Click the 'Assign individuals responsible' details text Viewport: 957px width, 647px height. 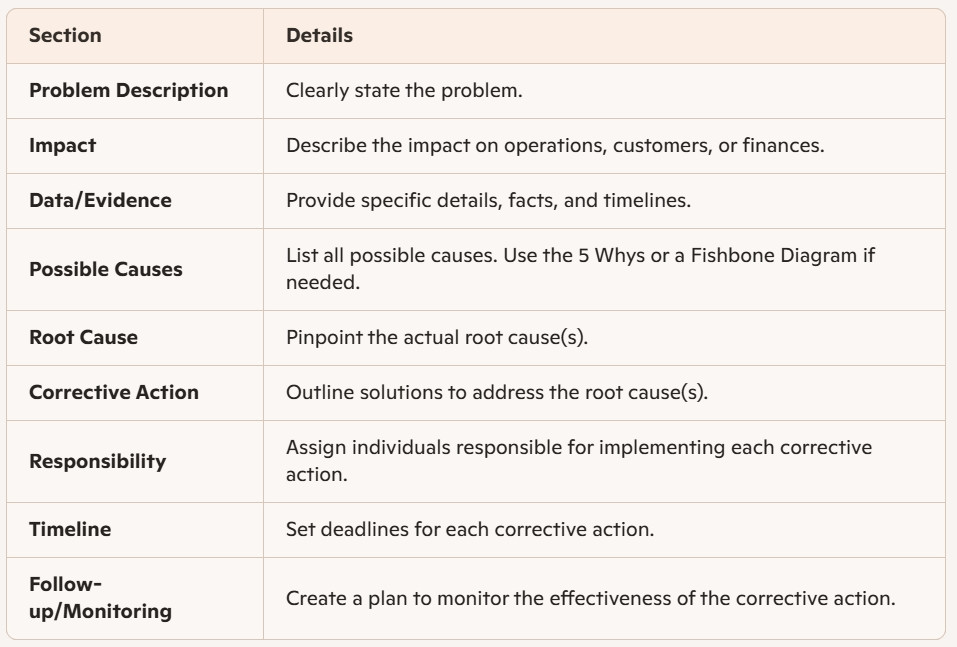coord(579,460)
